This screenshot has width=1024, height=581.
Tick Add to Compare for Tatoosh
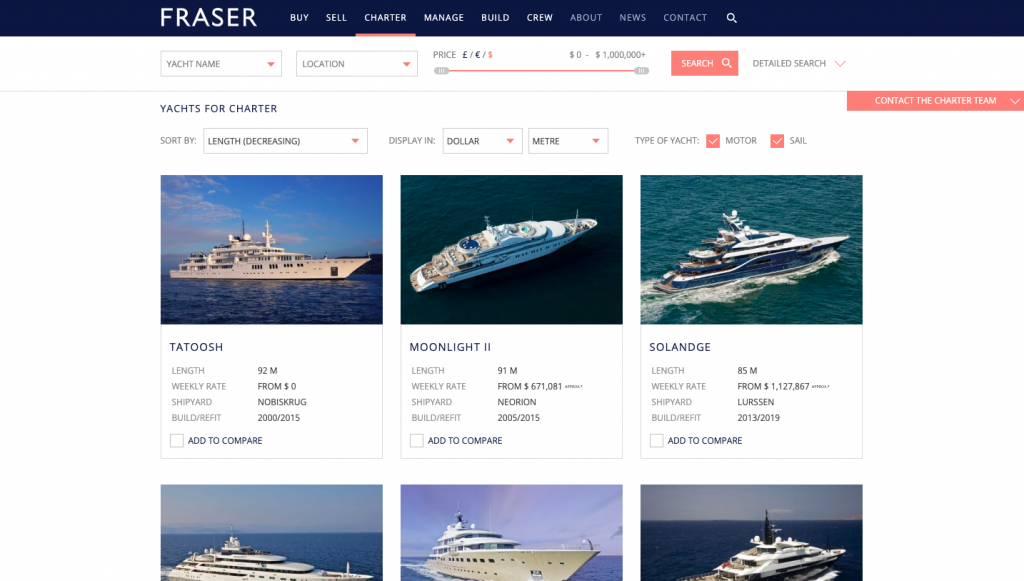[x=176, y=441]
